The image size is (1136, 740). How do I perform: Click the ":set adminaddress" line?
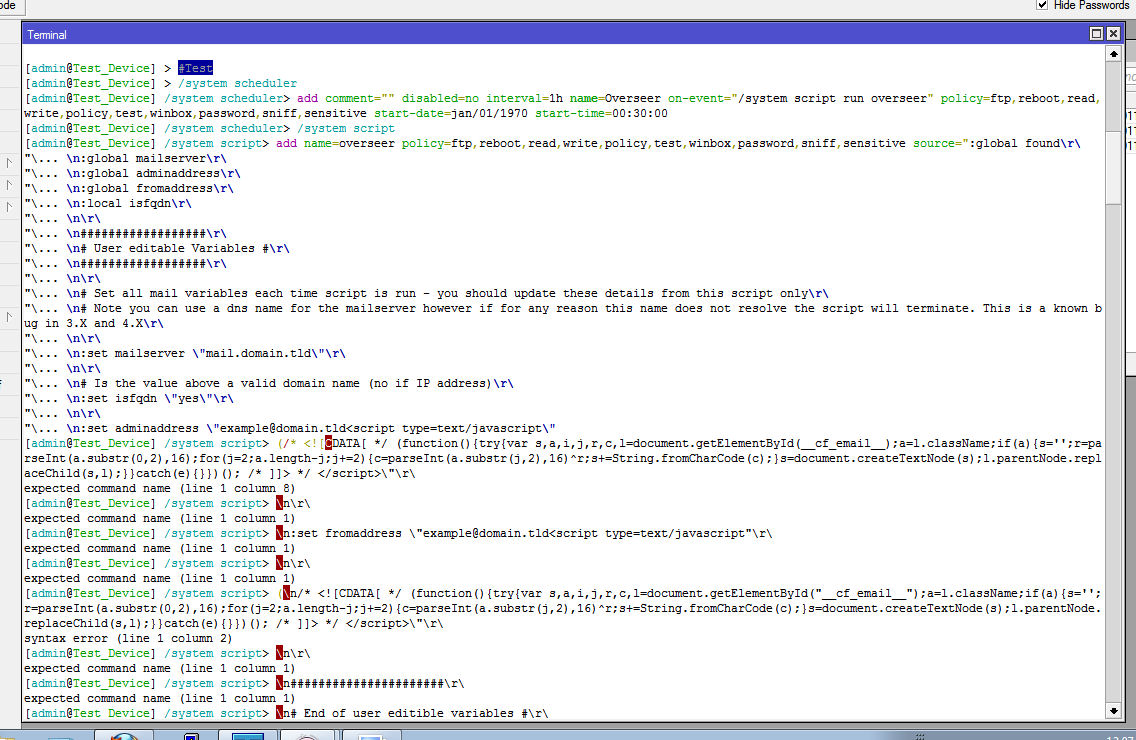pyautogui.click(x=290, y=428)
